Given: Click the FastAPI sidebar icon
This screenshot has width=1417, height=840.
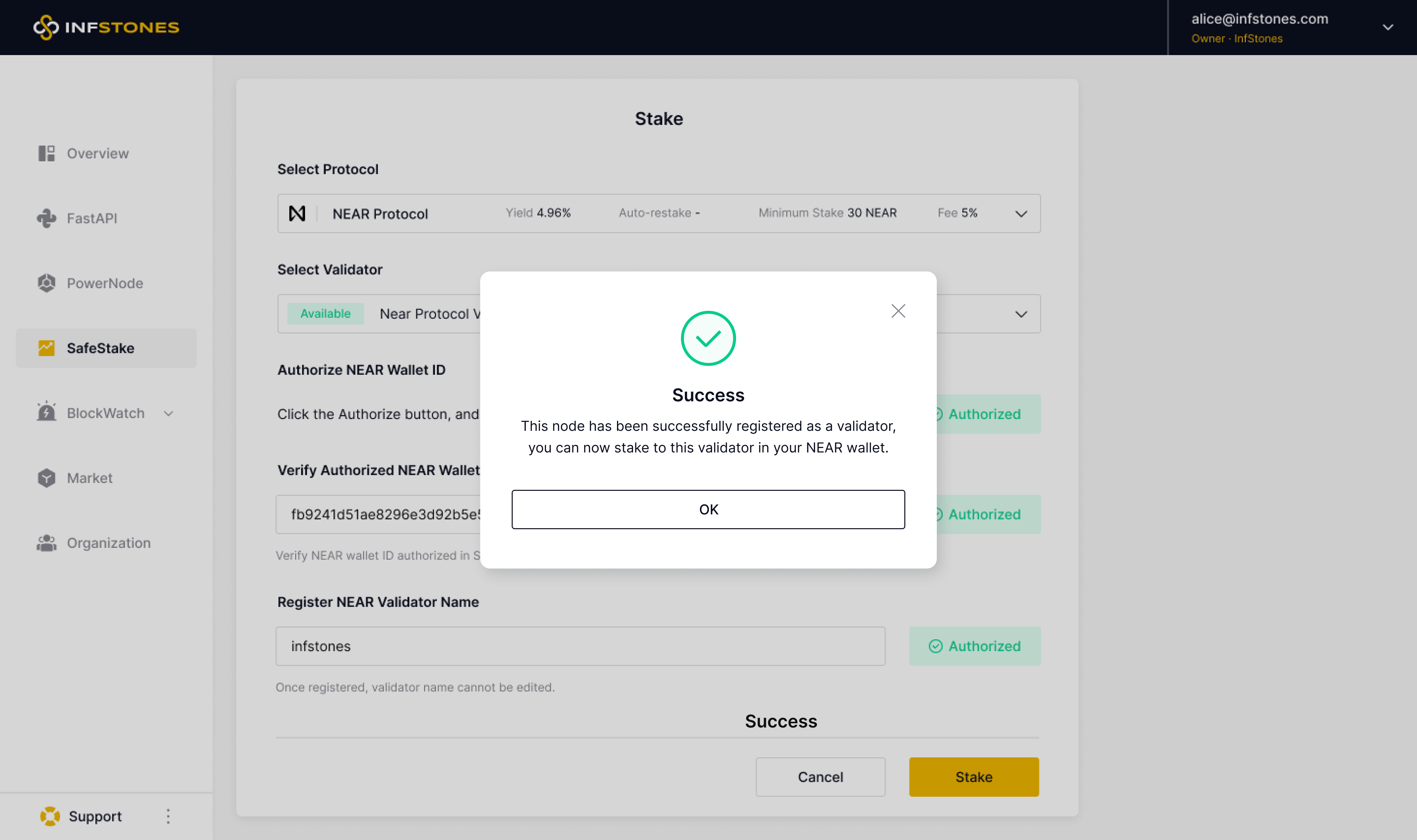Looking at the screenshot, I should coord(47,218).
